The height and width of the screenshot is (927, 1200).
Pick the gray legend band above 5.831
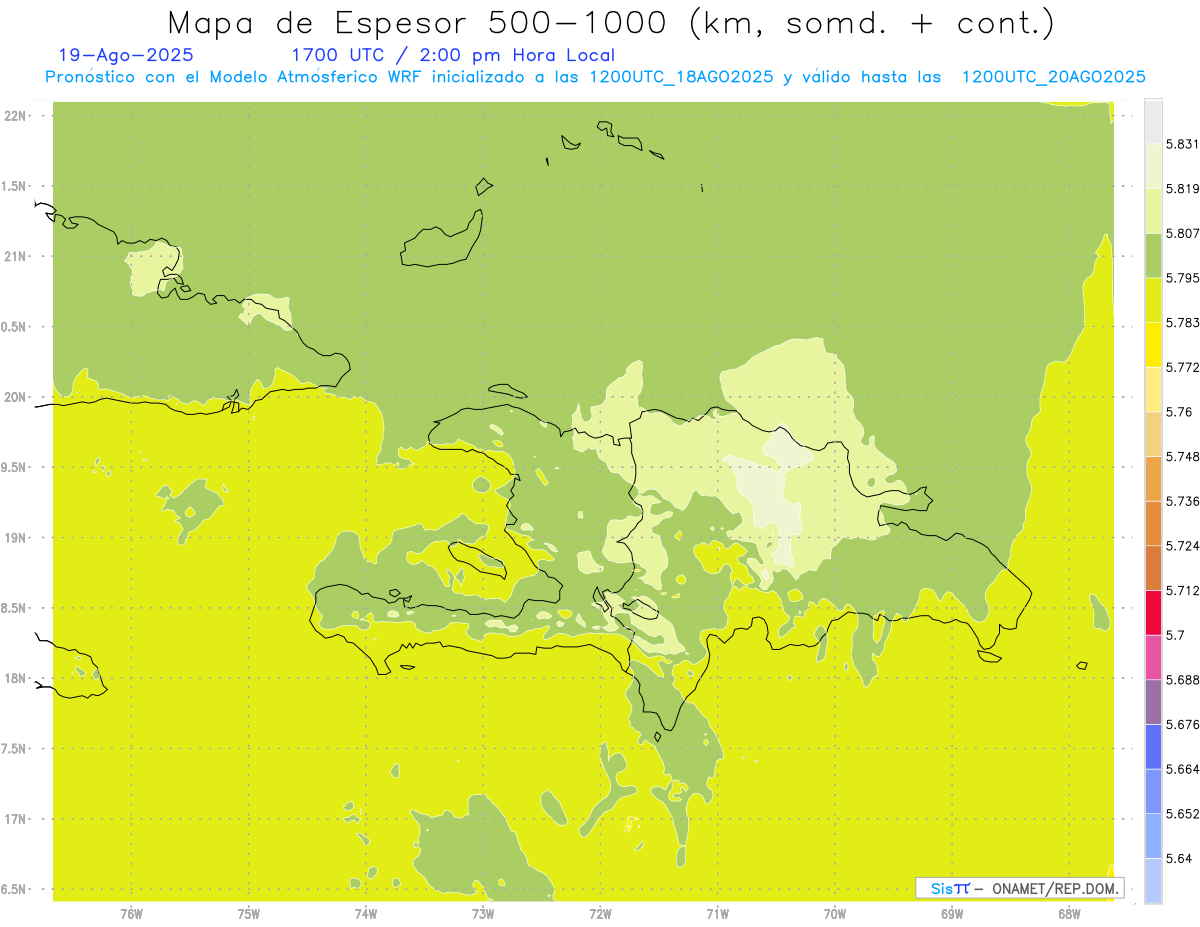[1152, 121]
